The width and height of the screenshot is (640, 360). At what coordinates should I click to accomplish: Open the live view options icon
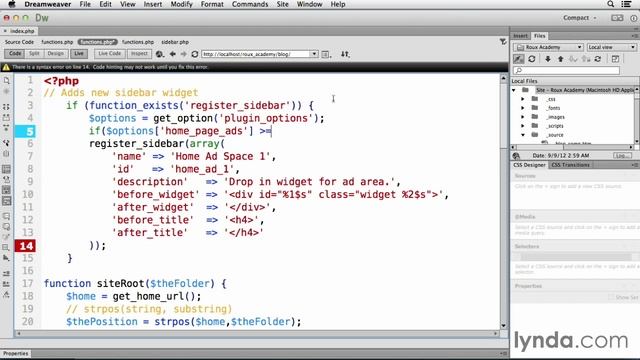tap(326, 54)
